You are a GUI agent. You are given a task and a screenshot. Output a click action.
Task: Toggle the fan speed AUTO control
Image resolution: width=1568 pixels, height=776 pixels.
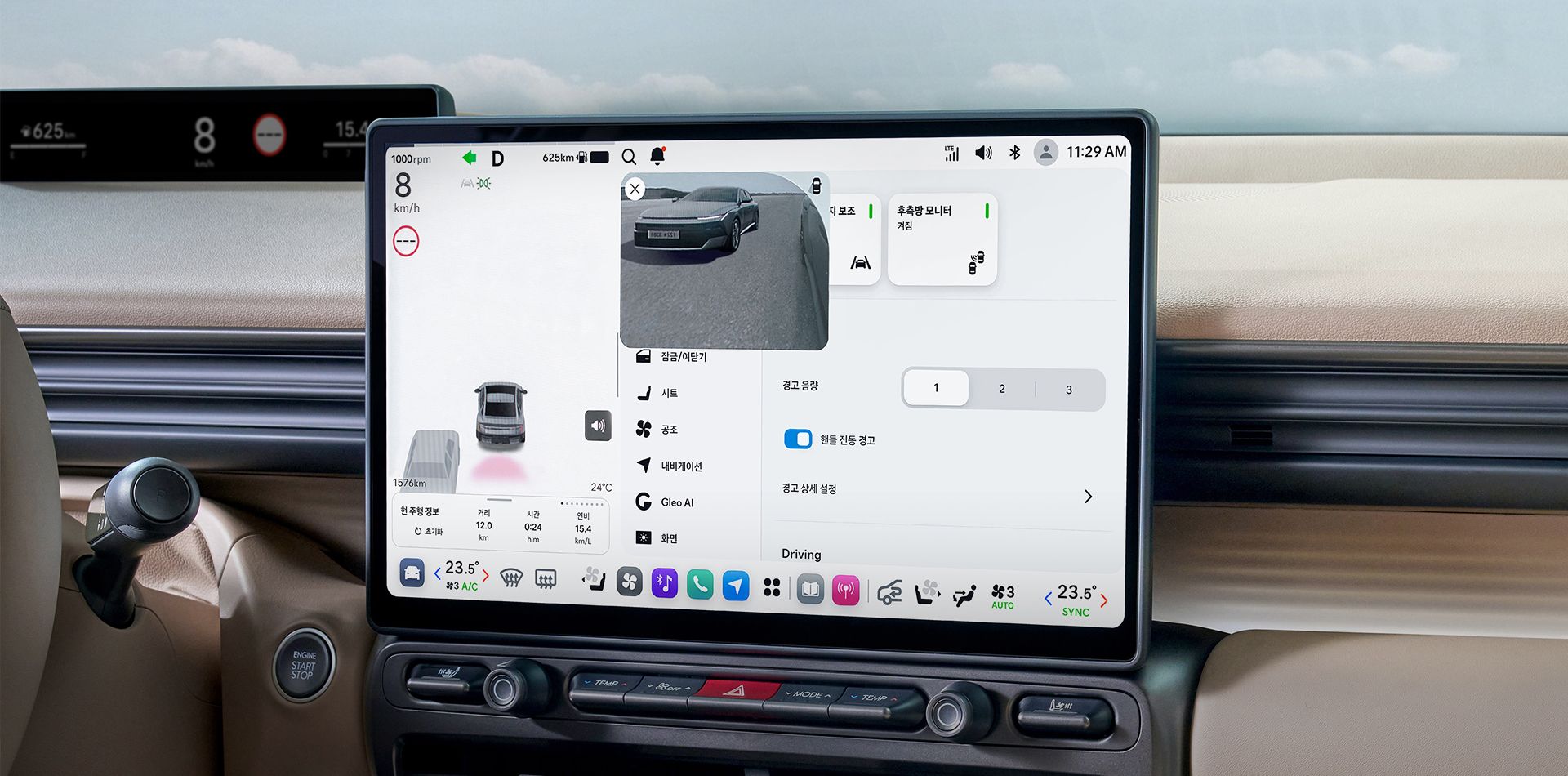click(1003, 597)
